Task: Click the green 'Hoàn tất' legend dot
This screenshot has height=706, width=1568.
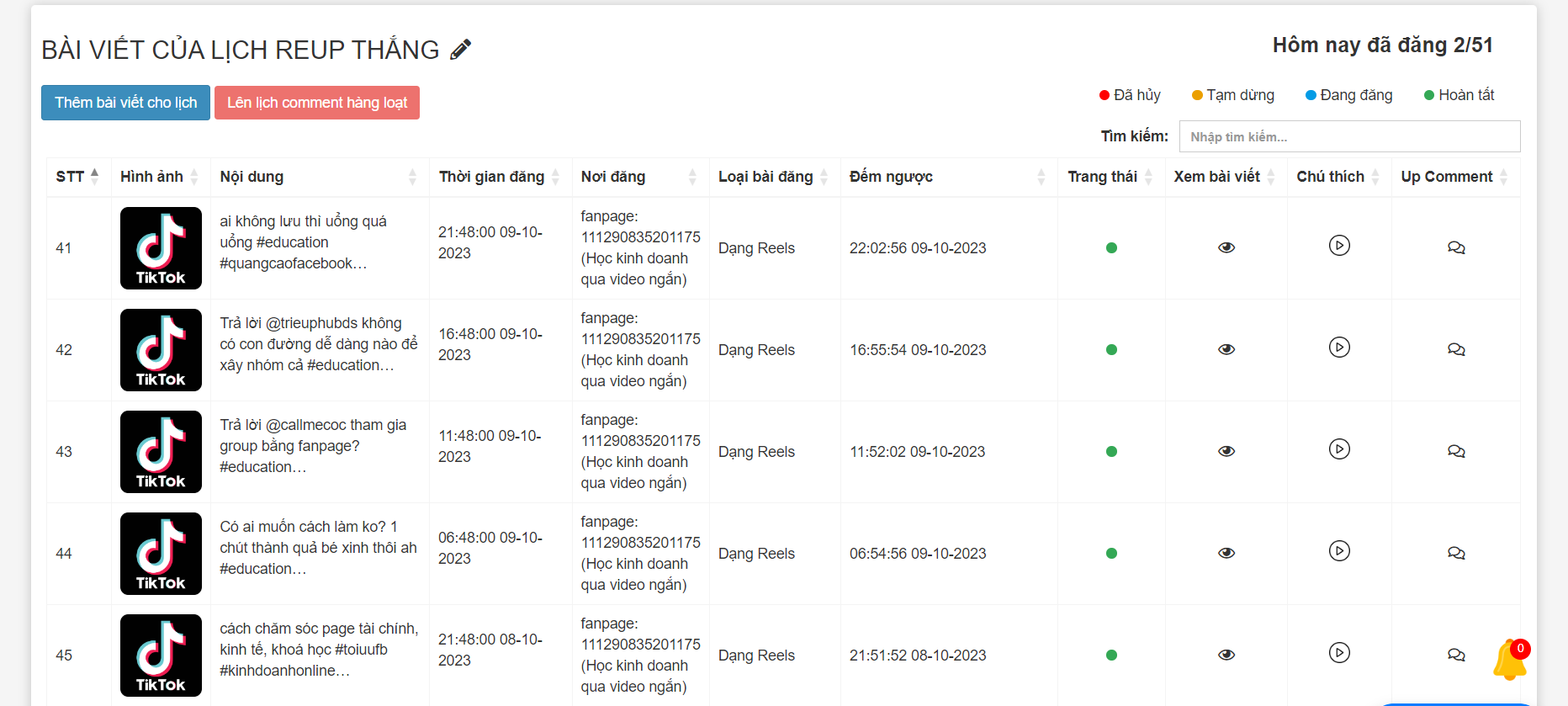Action: click(1429, 95)
